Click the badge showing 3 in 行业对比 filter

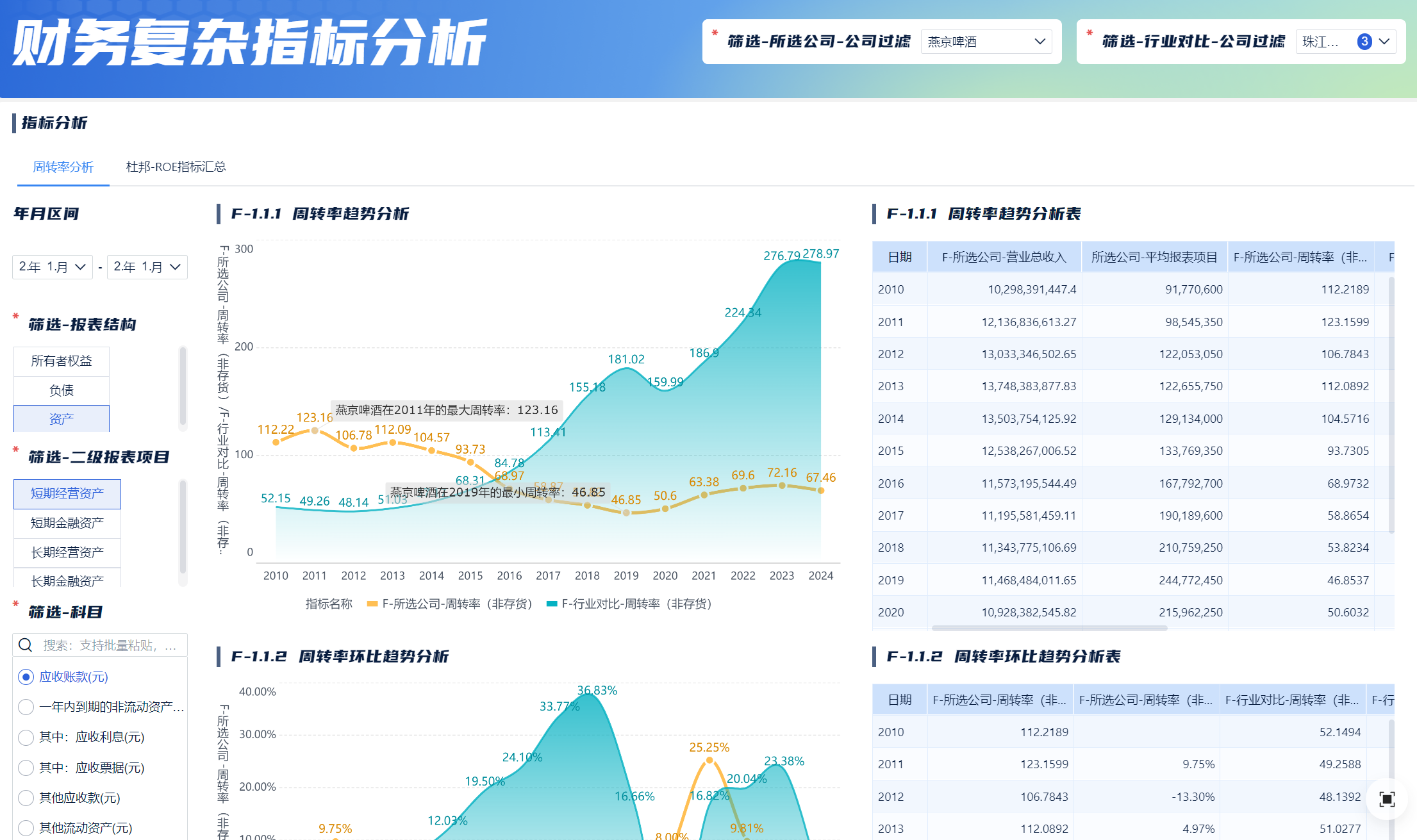tap(1364, 42)
